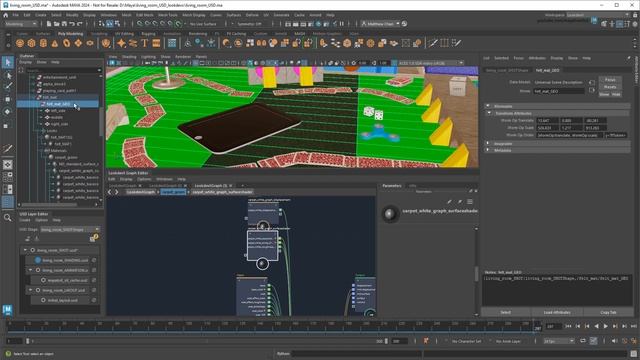Open the Modeling menu set dropdown
The width and height of the screenshot is (640, 360).
[20, 24]
